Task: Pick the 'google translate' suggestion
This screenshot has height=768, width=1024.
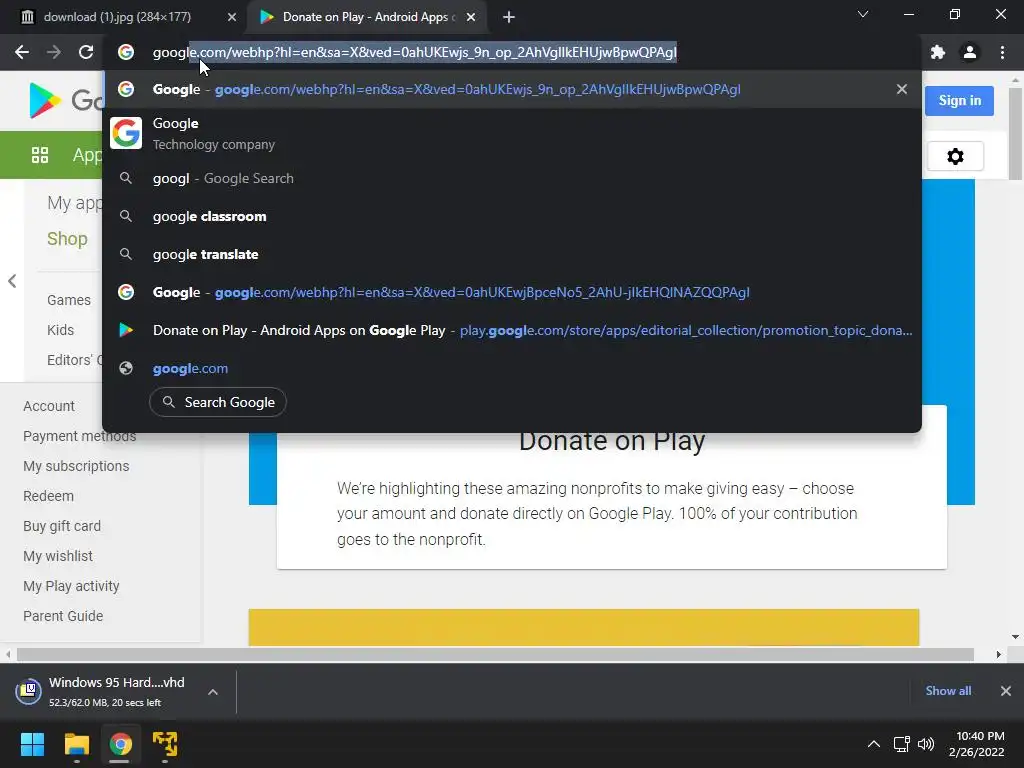Action: click(512, 254)
